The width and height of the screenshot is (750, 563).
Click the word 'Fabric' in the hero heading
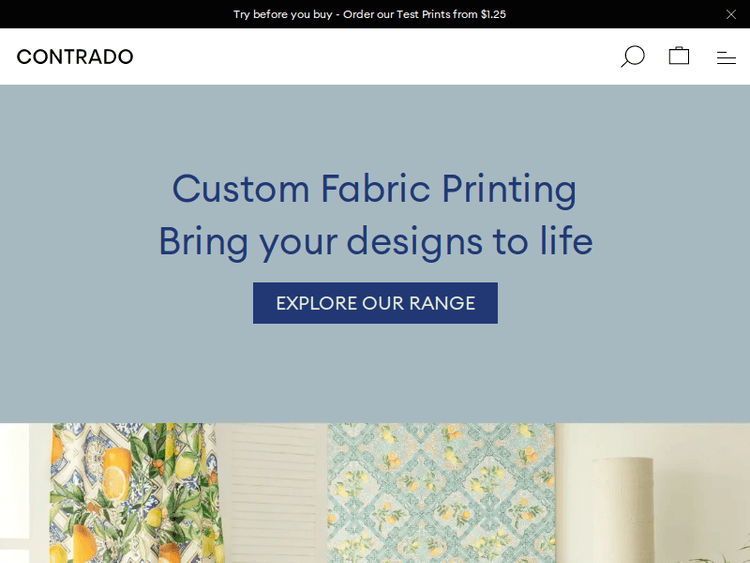coord(375,189)
